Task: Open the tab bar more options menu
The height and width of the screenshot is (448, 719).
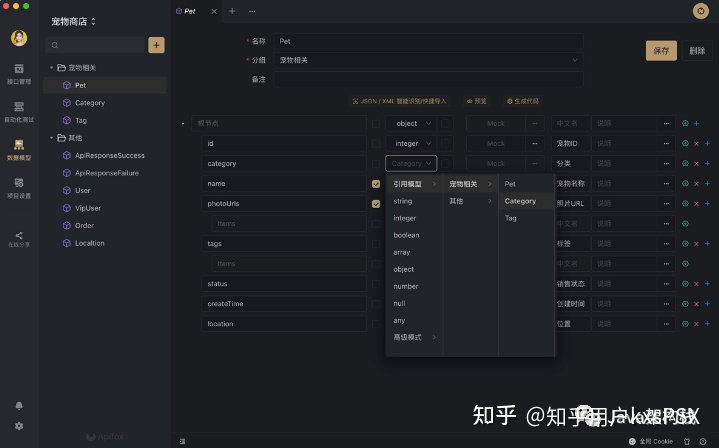Action: [x=252, y=11]
